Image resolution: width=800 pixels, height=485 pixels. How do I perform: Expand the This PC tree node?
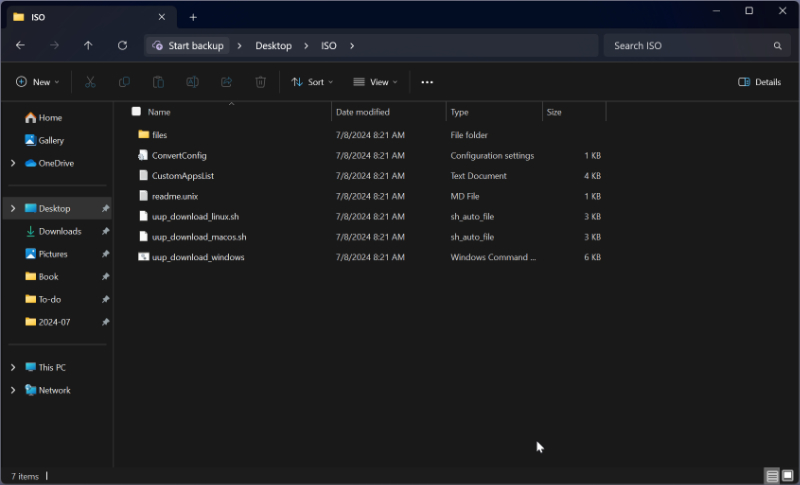click(x=12, y=367)
